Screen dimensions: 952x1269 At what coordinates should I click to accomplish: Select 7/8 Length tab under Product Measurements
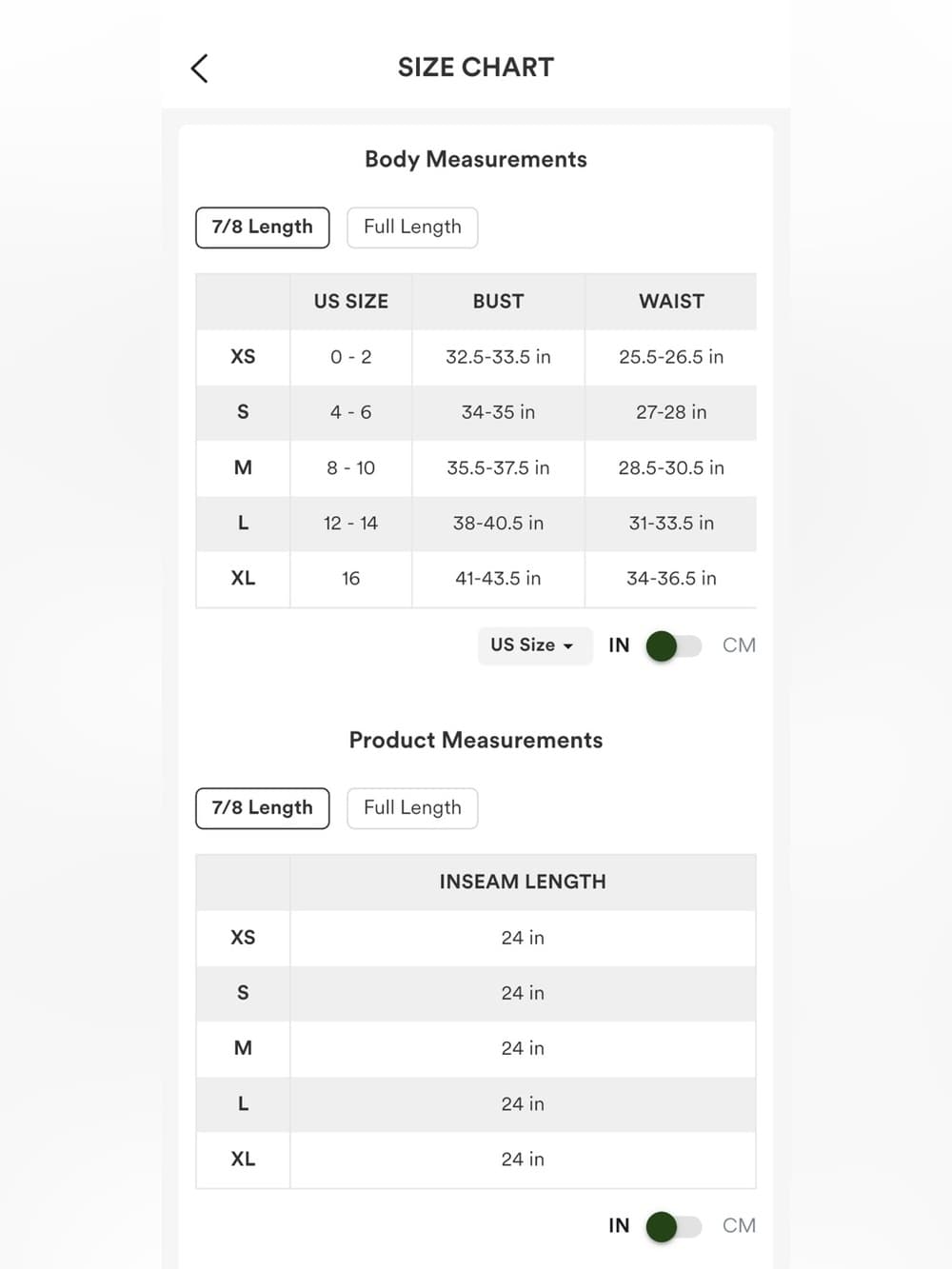click(263, 808)
